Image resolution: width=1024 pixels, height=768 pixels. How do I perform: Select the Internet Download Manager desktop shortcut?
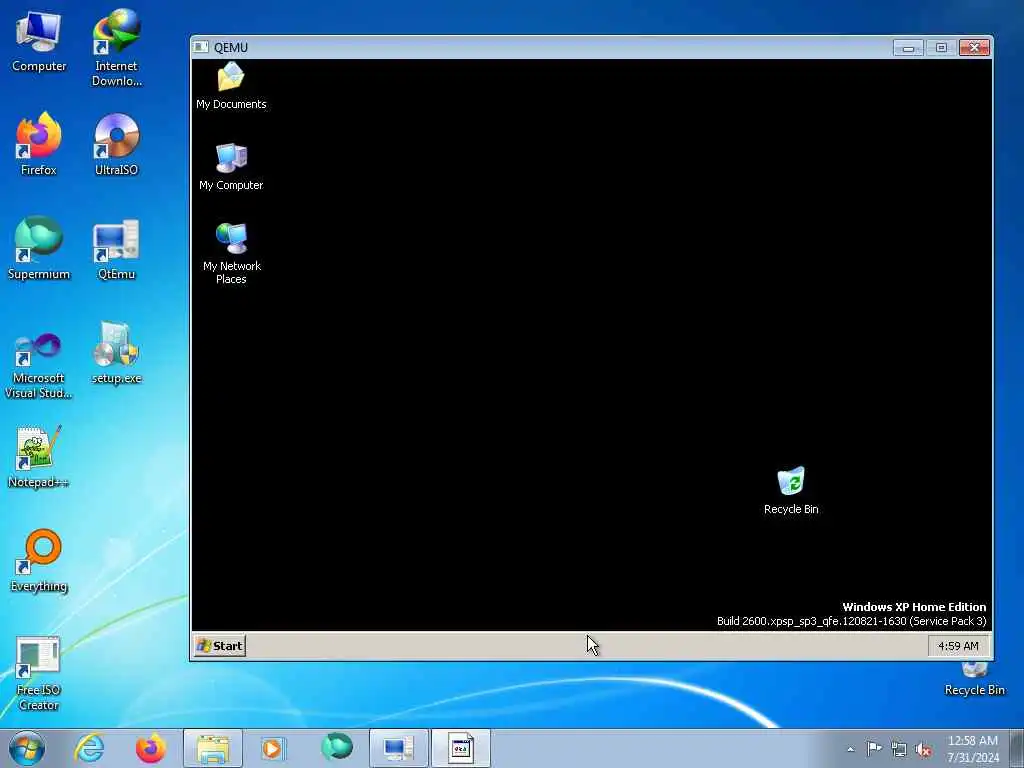[x=116, y=48]
